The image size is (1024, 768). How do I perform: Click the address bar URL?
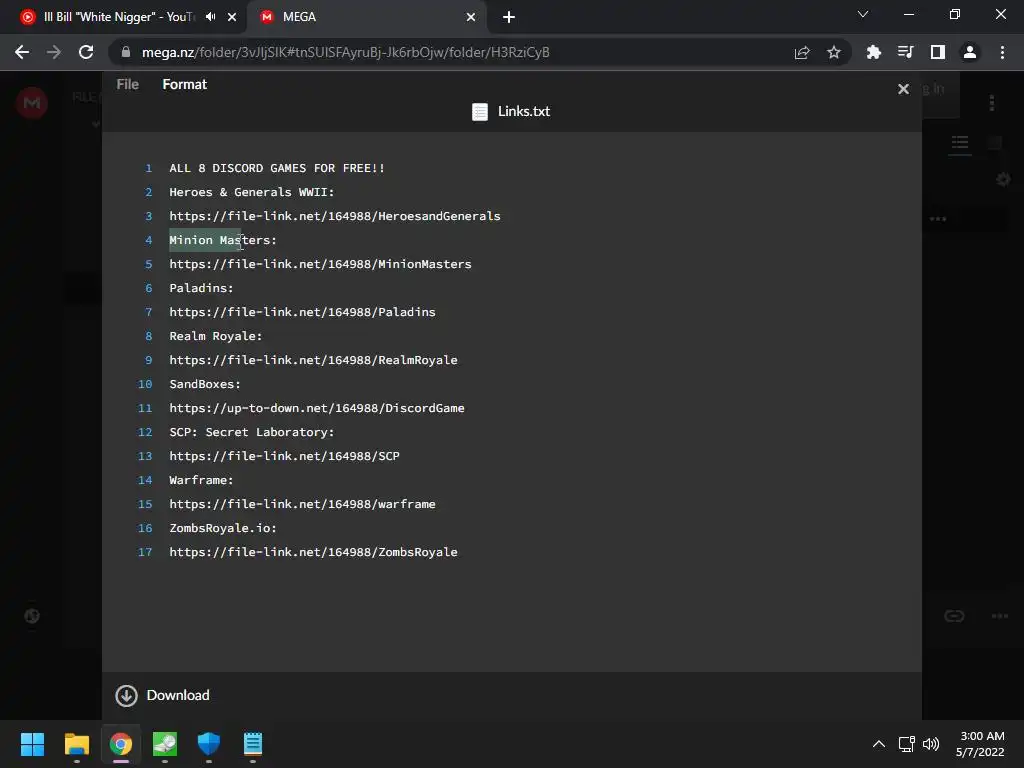click(345, 52)
